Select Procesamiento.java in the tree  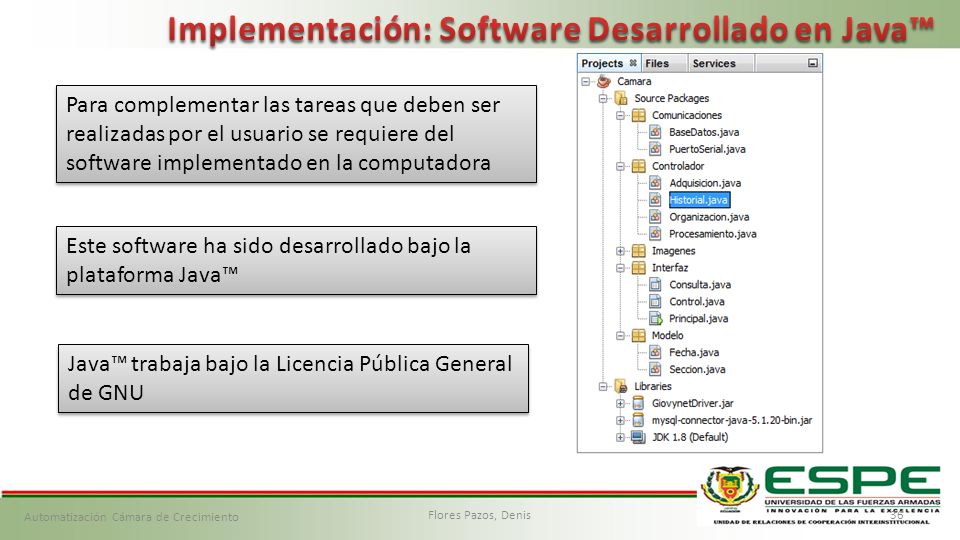pos(713,234)
